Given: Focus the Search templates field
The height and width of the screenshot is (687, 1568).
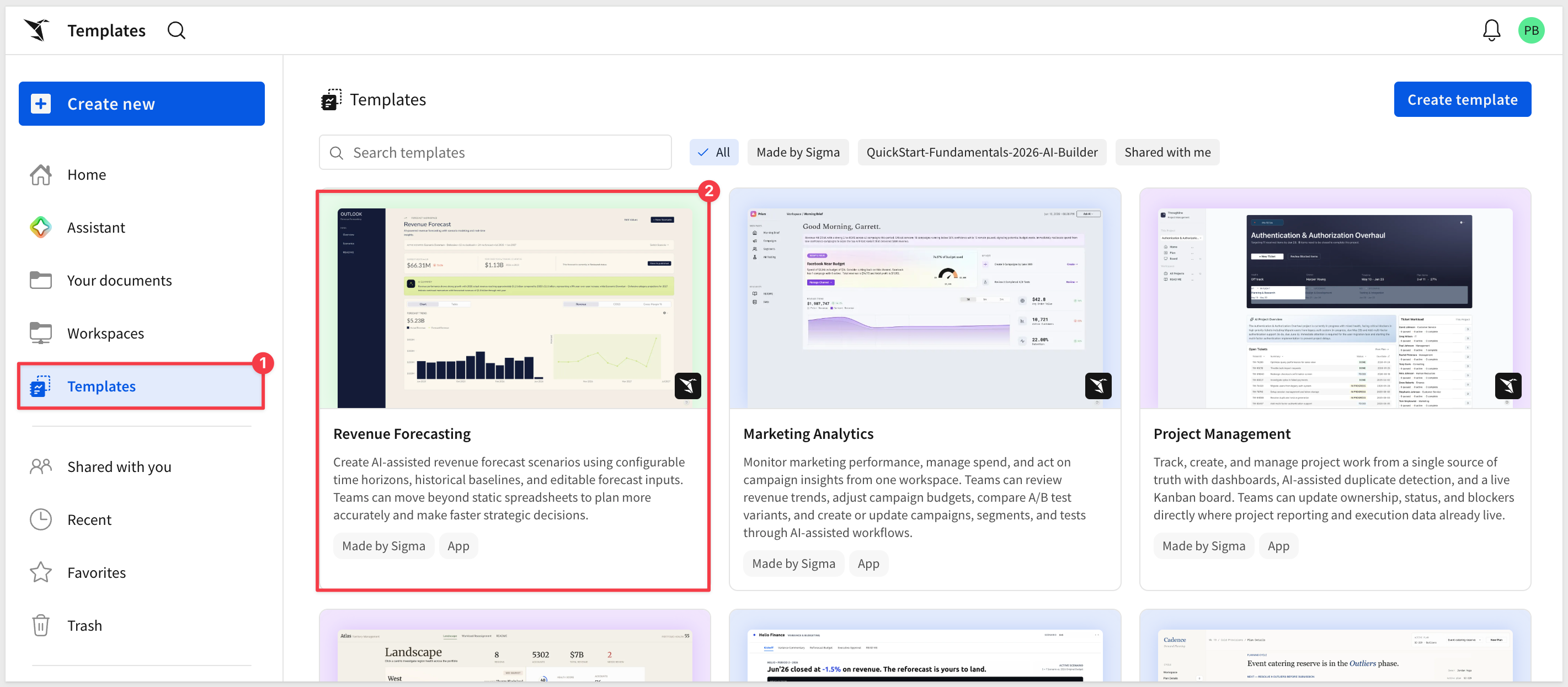Looking at the screenshot, I should (x=495, y=152).
